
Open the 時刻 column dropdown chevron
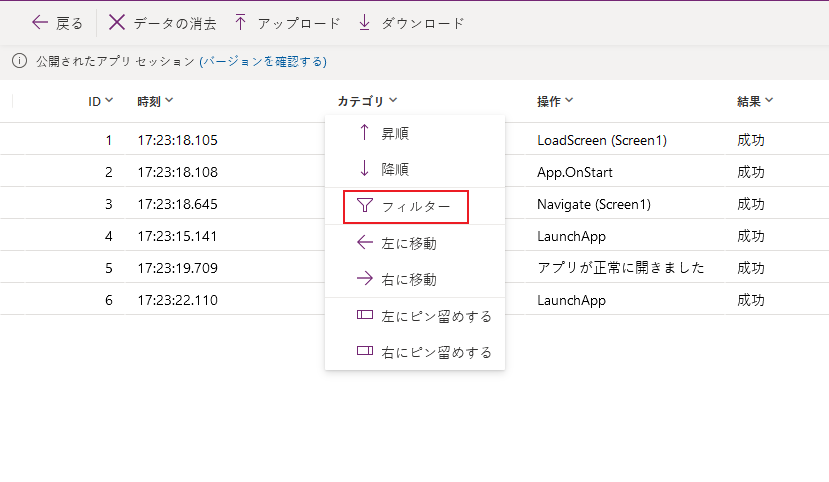[x=169, y=100]
